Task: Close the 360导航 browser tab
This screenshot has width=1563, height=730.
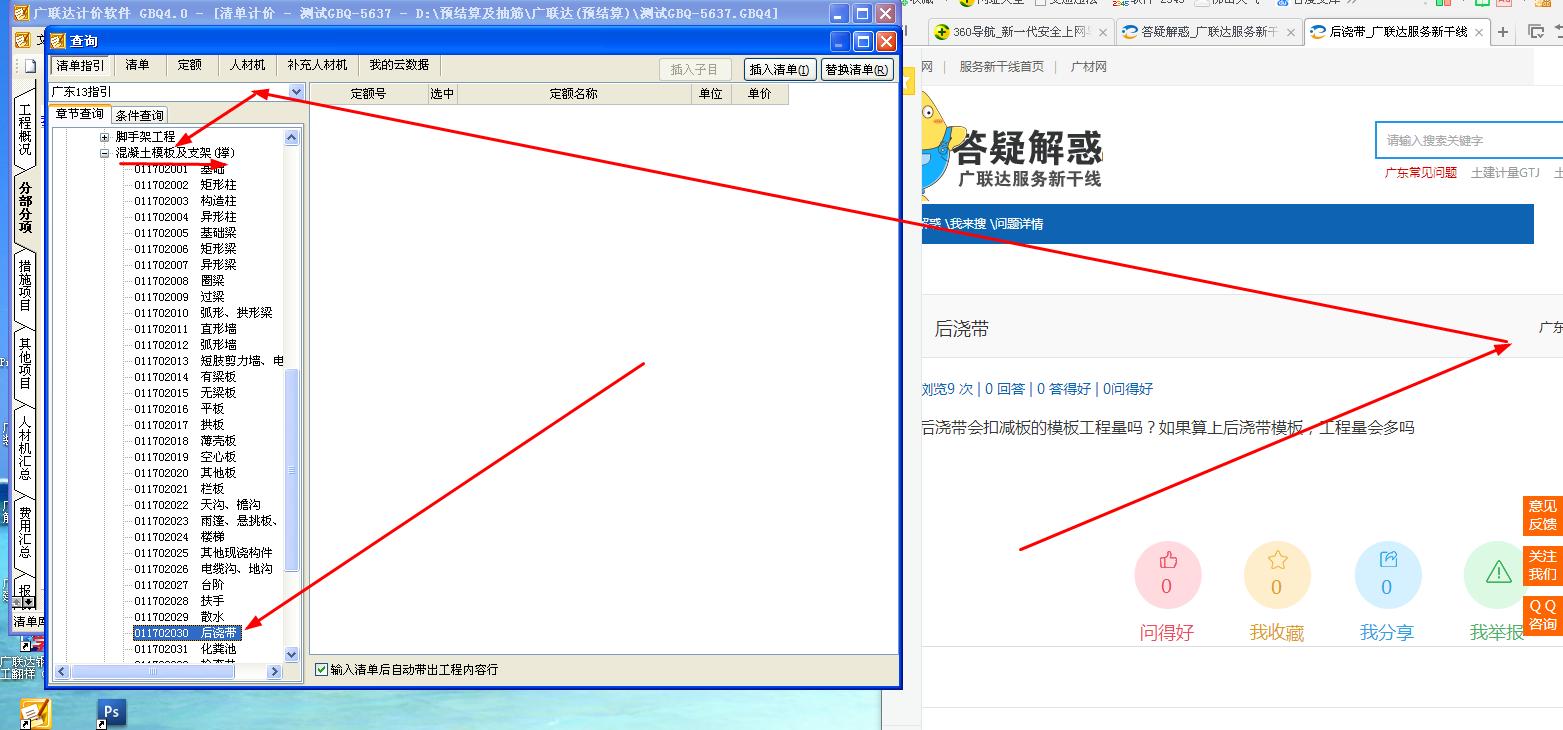Action: pos(1101,32)
